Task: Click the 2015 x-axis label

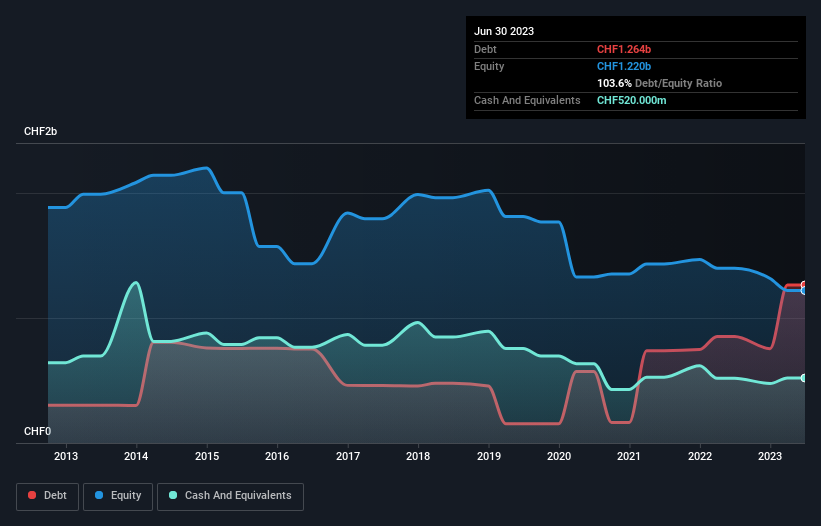Action: 207,456
